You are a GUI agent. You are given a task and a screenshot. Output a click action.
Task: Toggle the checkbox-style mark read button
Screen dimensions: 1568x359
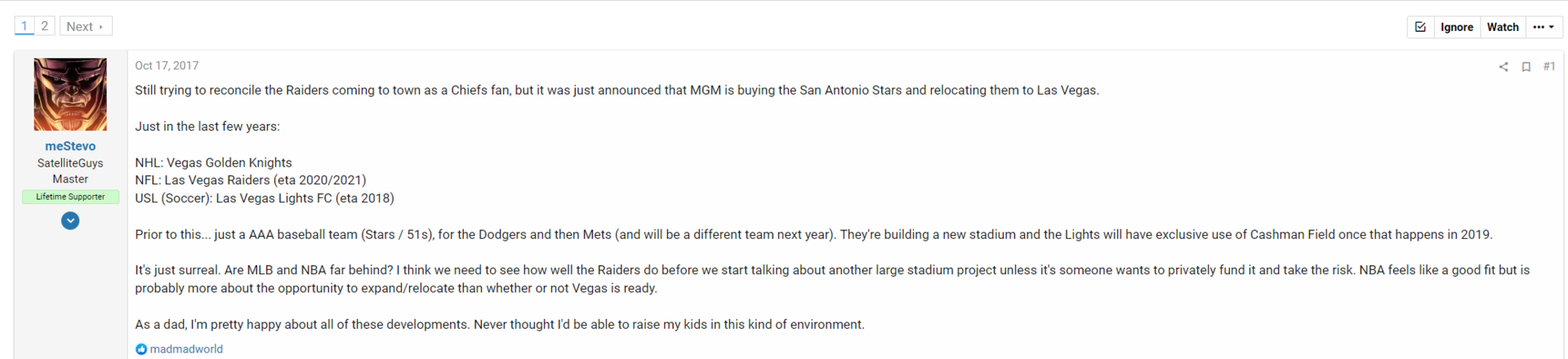[1420, 27]
